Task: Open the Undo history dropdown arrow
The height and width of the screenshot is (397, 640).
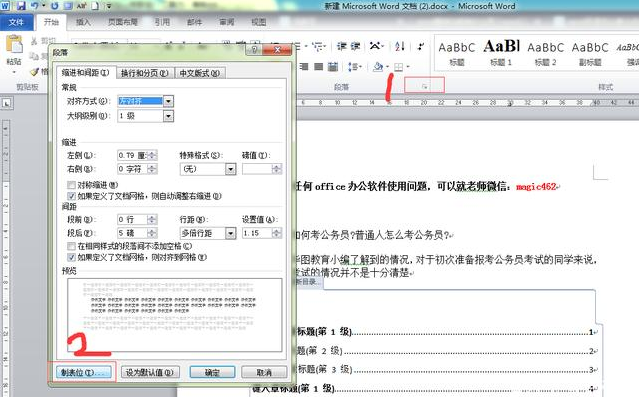Action: 43,6
